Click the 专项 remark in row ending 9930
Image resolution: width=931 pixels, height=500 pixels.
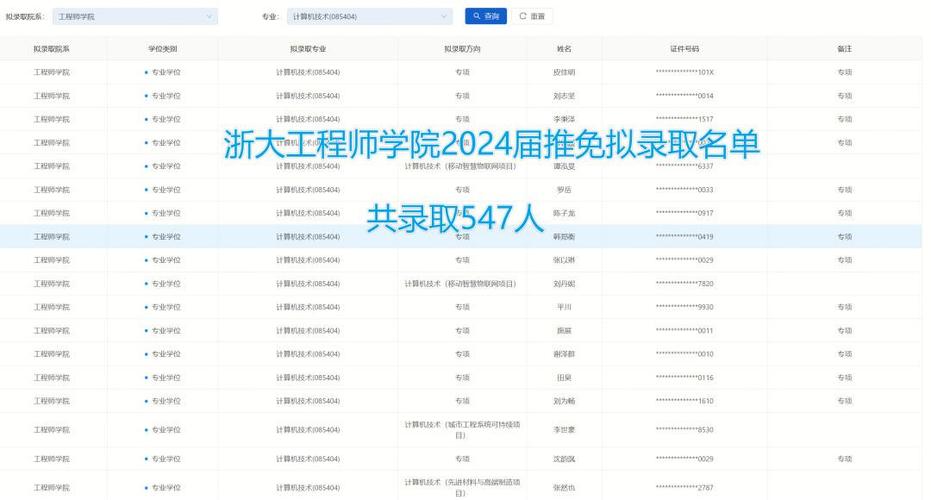[x=844, y=307]
